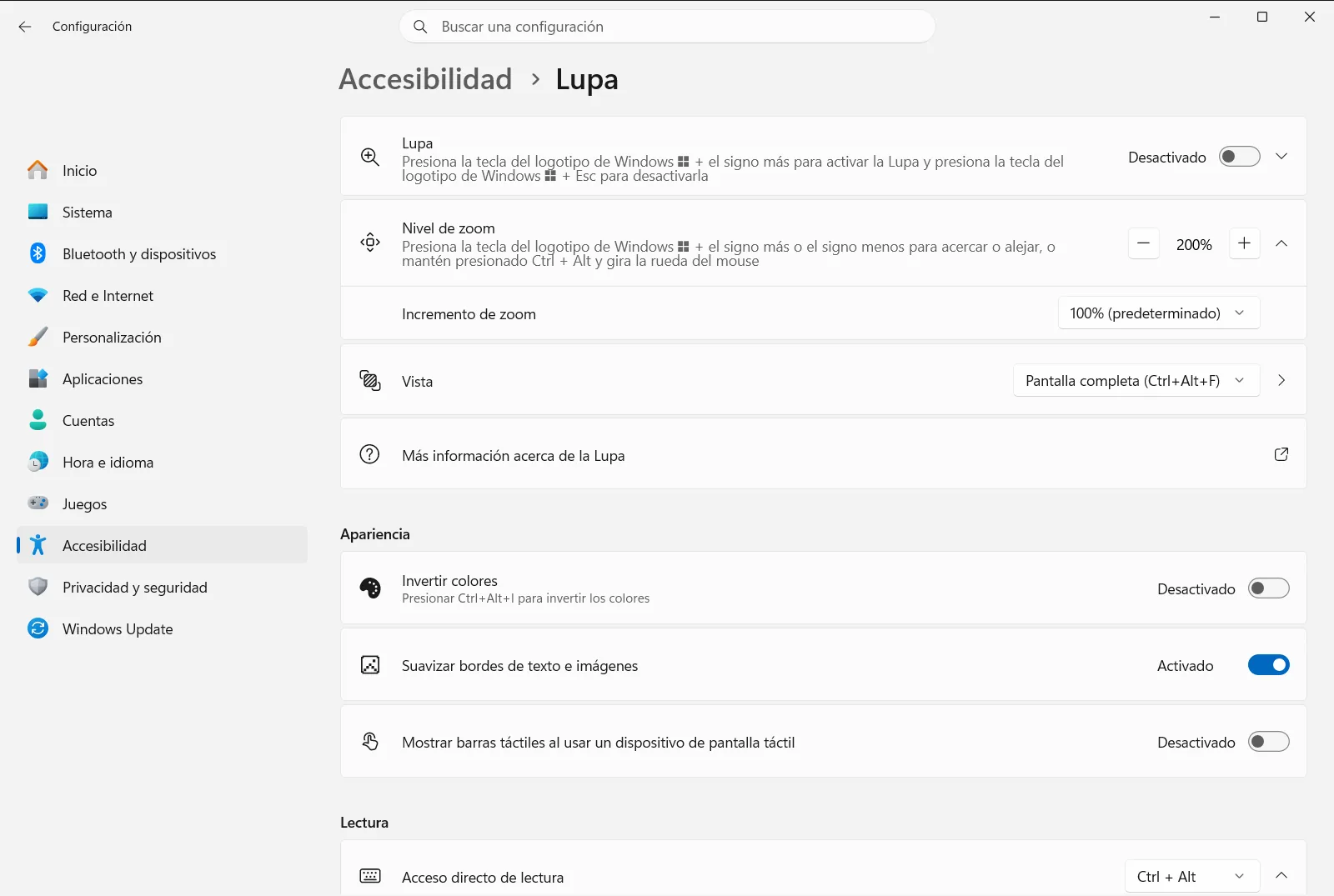1334x896 pixels.
Task: Click the Vista layers icon
Action: pos(370,381)
